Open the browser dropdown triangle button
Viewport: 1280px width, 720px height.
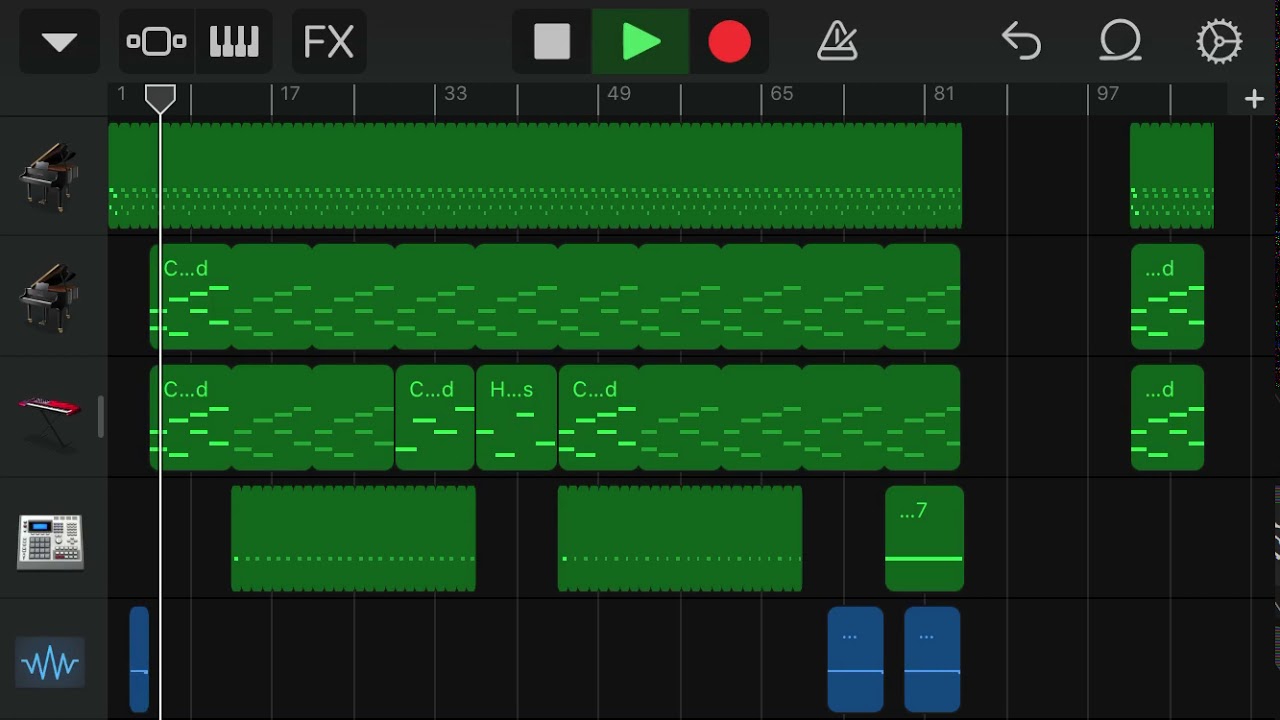click(59, 42)
